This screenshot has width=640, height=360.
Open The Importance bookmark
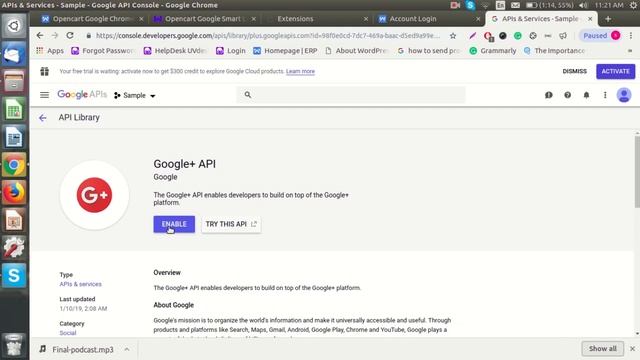coord(555,51)
